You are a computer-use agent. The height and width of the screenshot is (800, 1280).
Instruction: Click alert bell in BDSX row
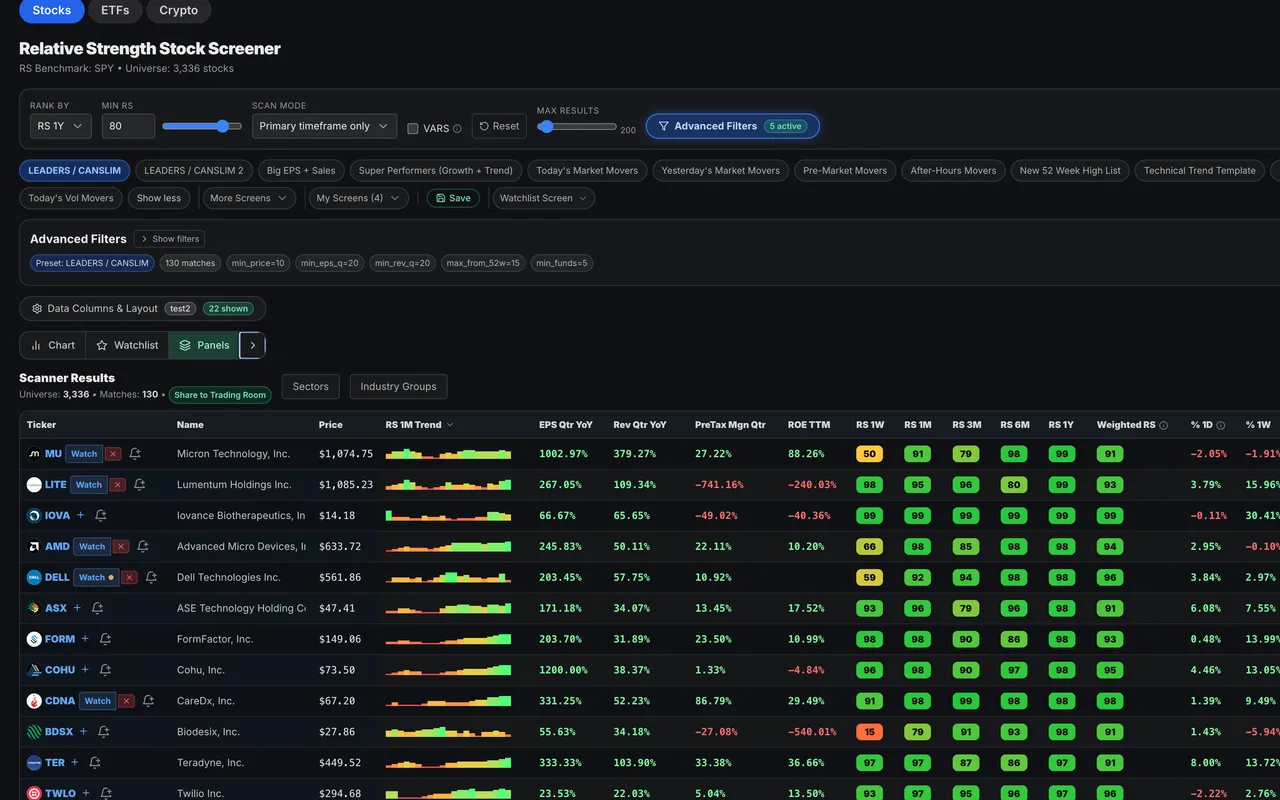(103, 732)
